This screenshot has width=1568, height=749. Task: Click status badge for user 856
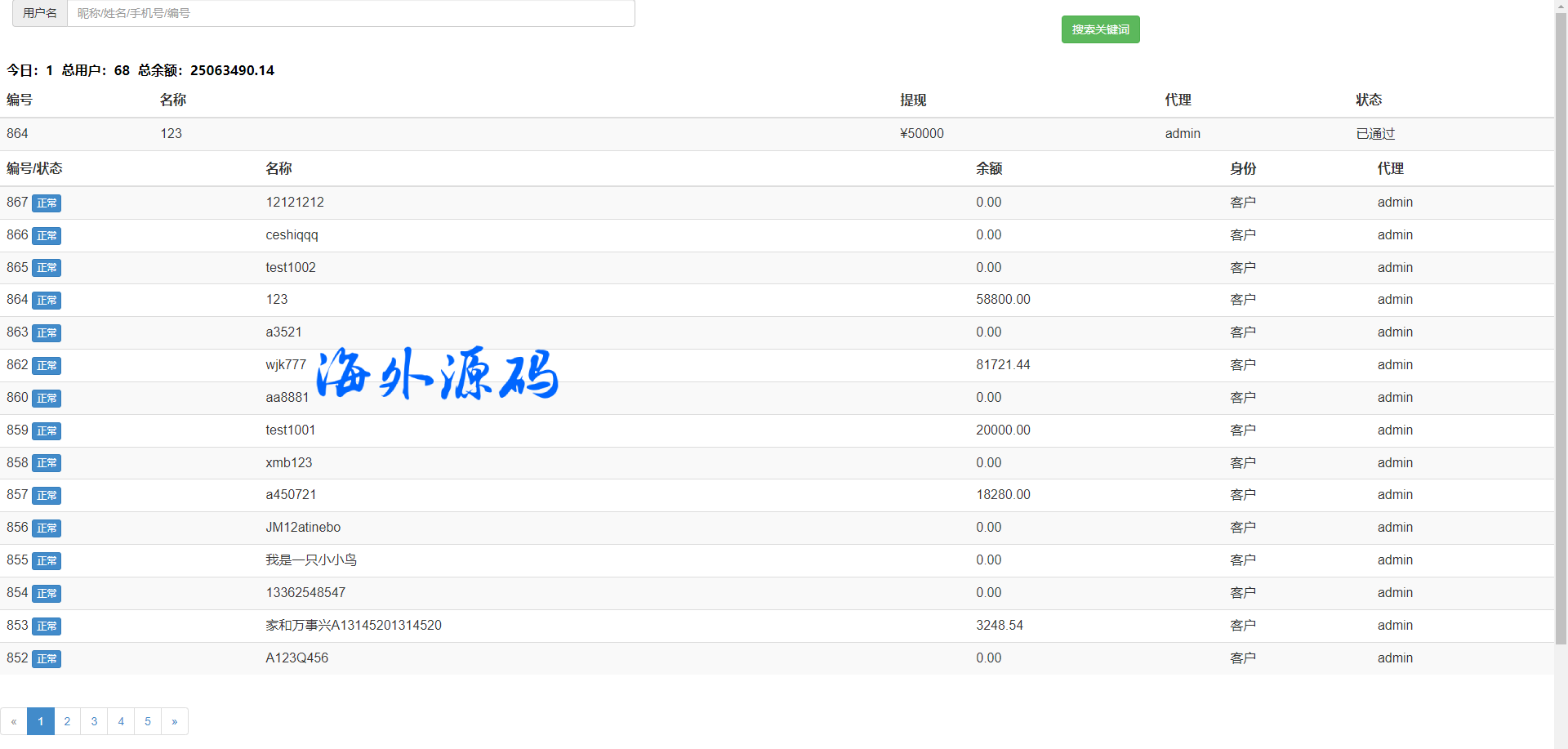[x=47, y=528]
